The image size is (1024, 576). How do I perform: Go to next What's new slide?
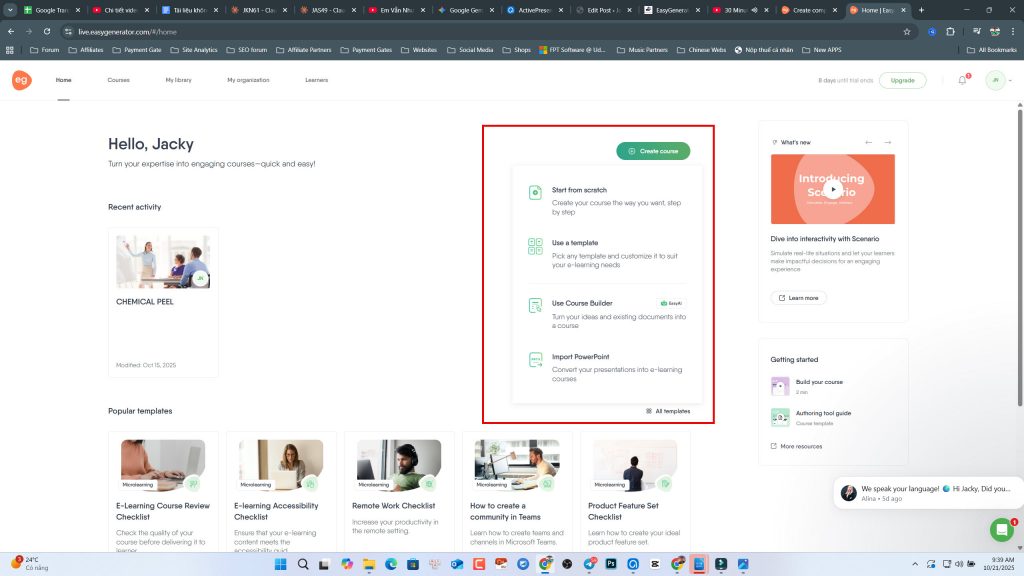(x=887, y=142)
